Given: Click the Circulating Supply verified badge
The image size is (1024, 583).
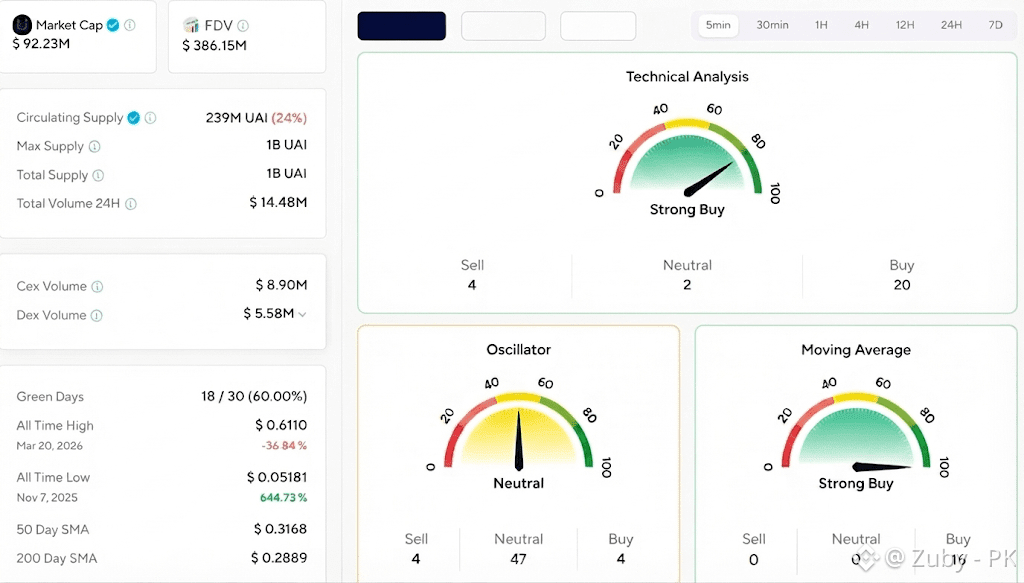Looking at the screenshot, I should click(133, 118).
